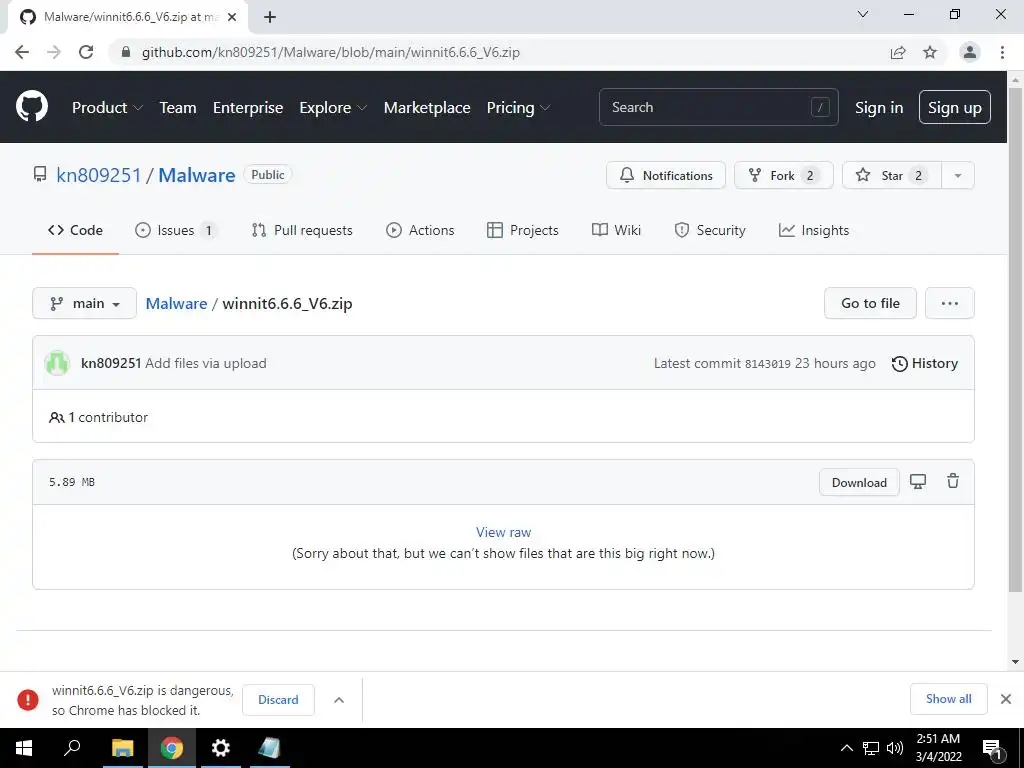Focus the GitHub search field
The image size is (1024, 768).
718,107
